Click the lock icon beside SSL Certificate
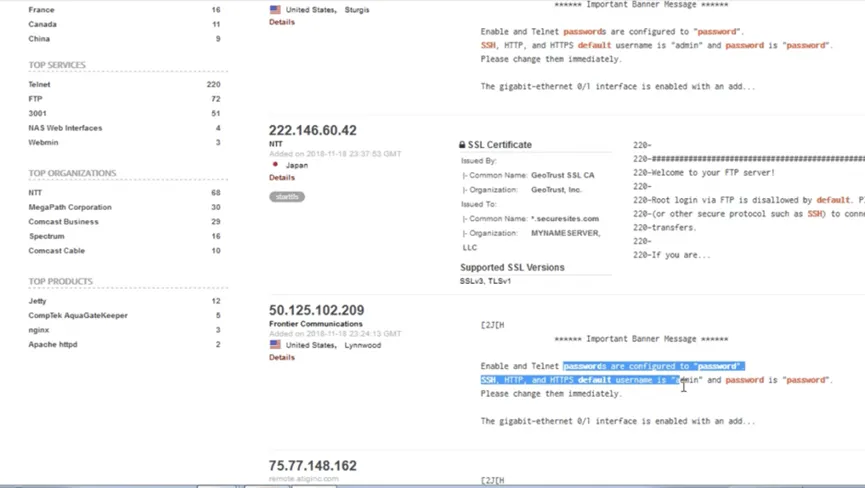This screenshot has height=488, width=865. [x=462, y=144]
